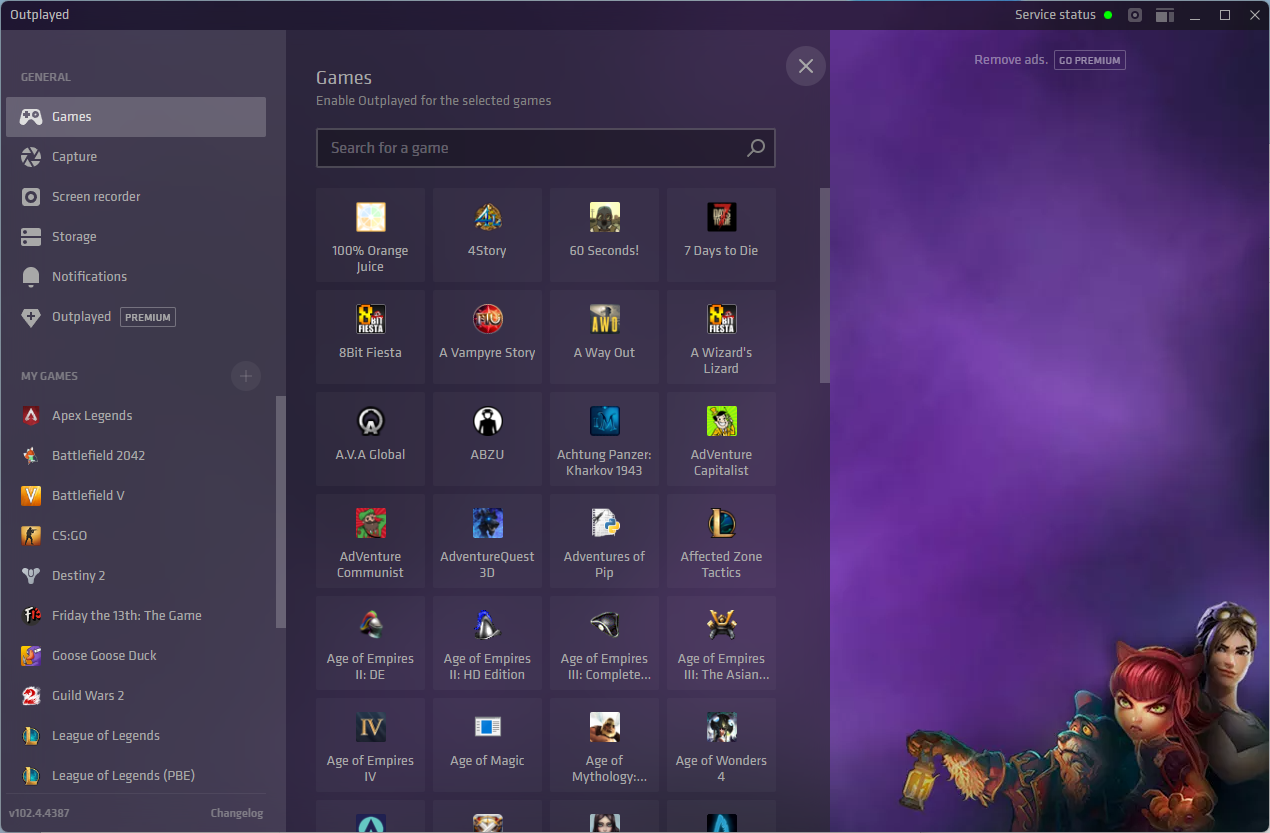
Task: Select Friday the 13th: The Game
Action: pyautogui.click(x=136, y=616)
